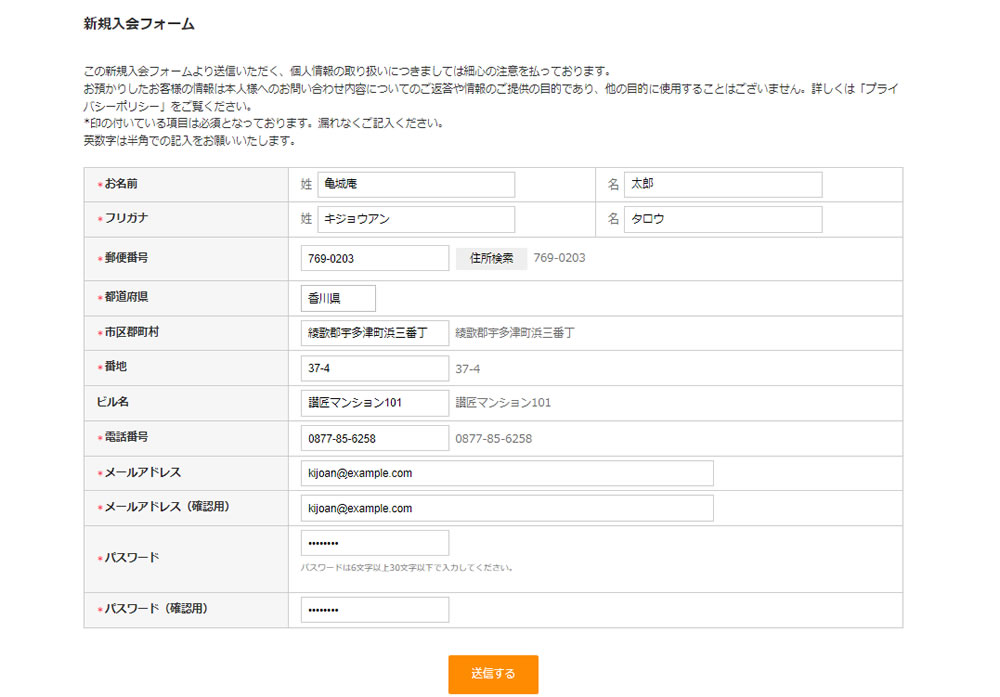Click the パスワード password field
The width and height of the screenshot is (1000, 697).
click(374, 543)
